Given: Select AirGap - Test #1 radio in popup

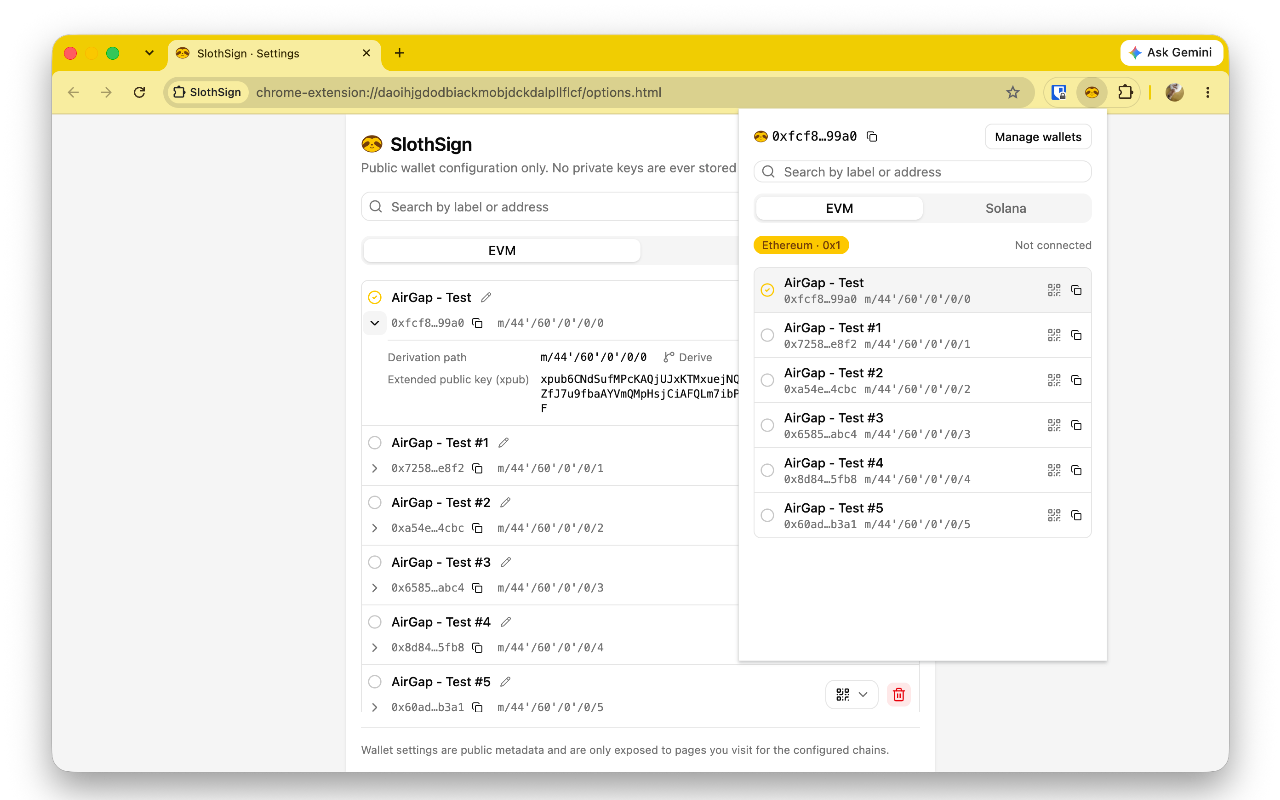Looking at the screenshot, I should [767, 335].
